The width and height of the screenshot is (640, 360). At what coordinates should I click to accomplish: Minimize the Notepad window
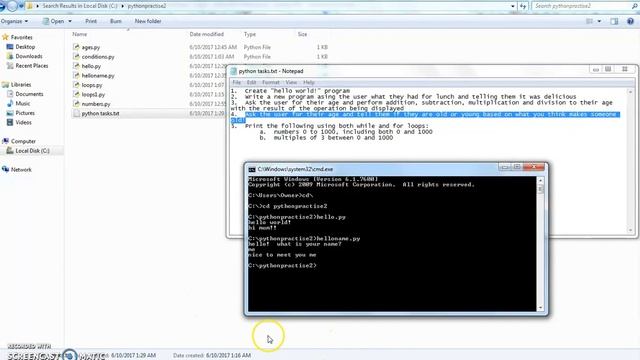(596, 69)
